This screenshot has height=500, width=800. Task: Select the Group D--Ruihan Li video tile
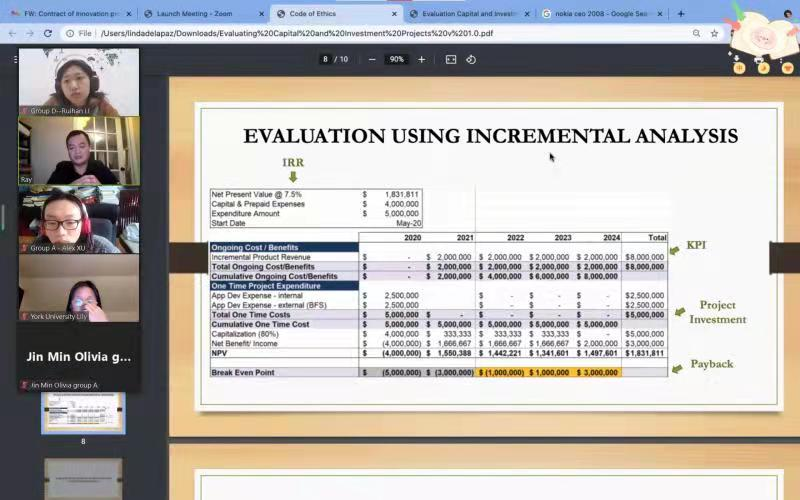point(79,82)
